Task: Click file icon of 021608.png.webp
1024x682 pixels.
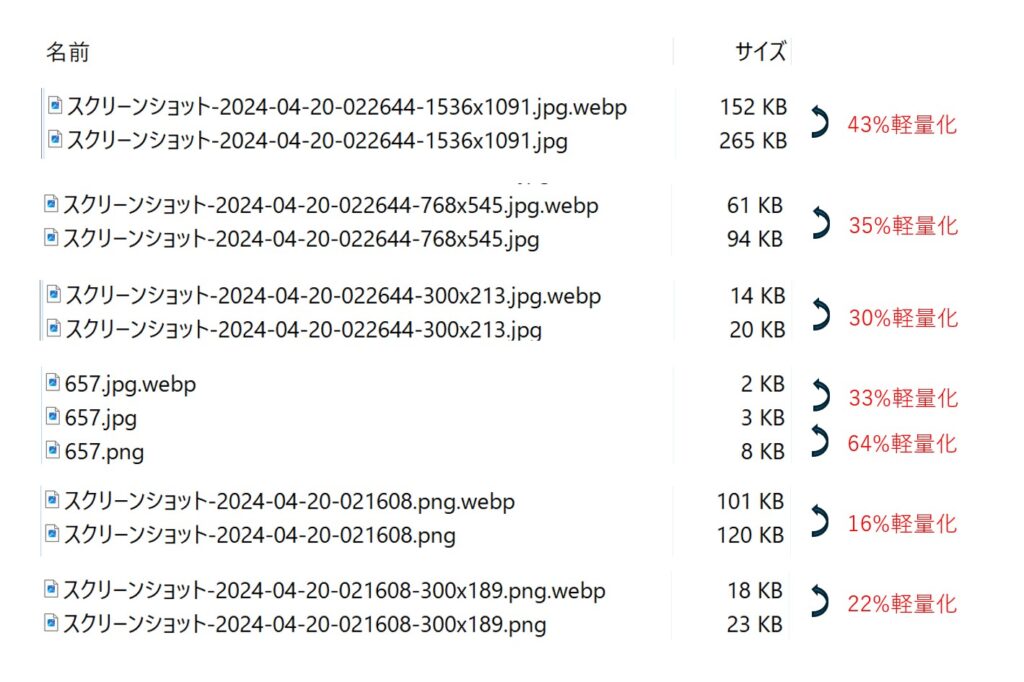Action: 52,500
